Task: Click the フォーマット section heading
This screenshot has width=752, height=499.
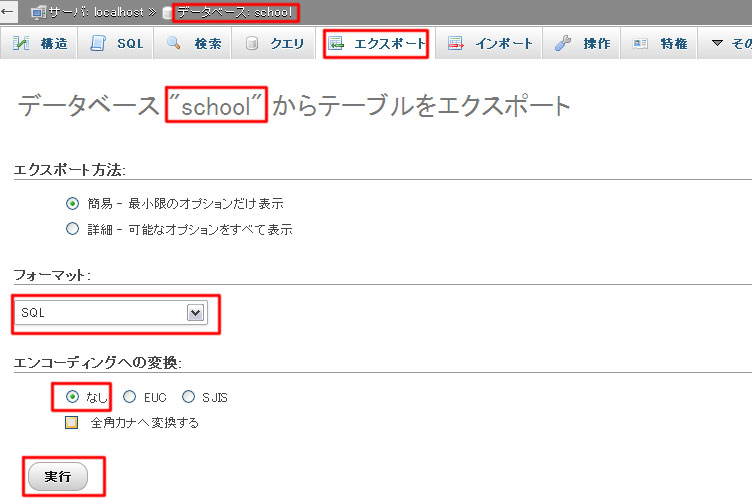Action: point(52,275)
